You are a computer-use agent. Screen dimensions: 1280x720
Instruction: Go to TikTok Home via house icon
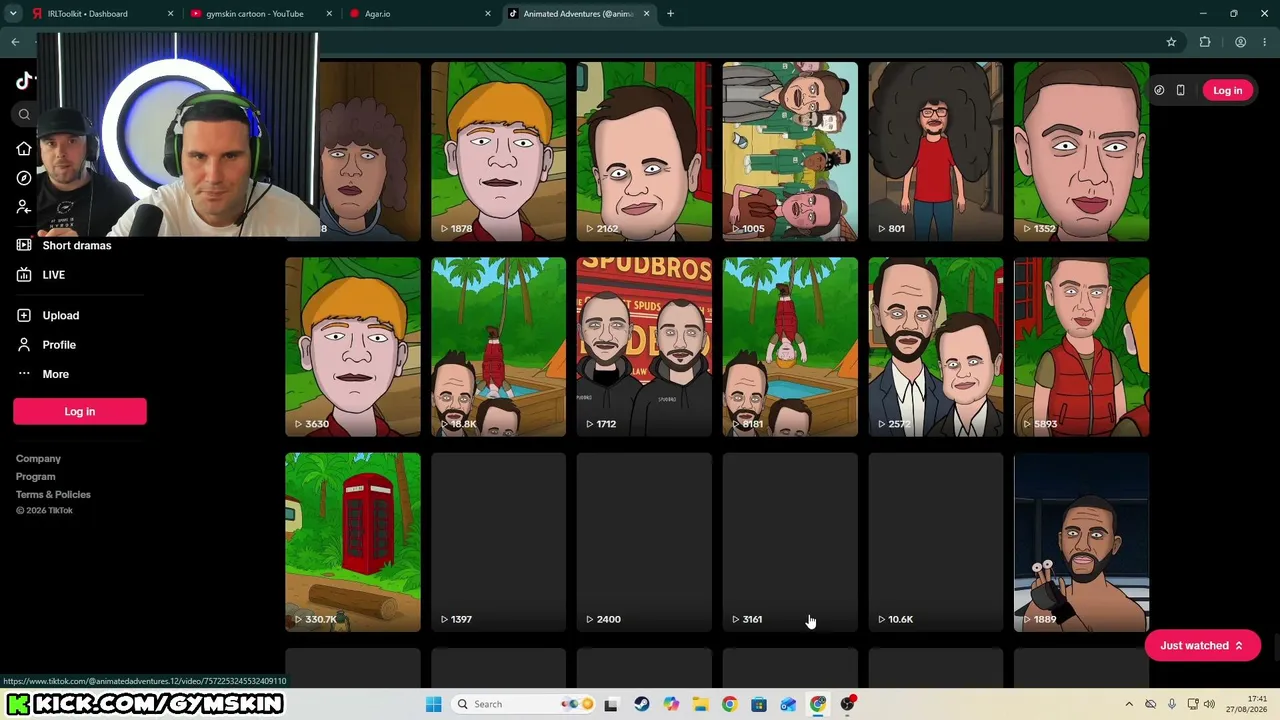click(x=24, y=149)
